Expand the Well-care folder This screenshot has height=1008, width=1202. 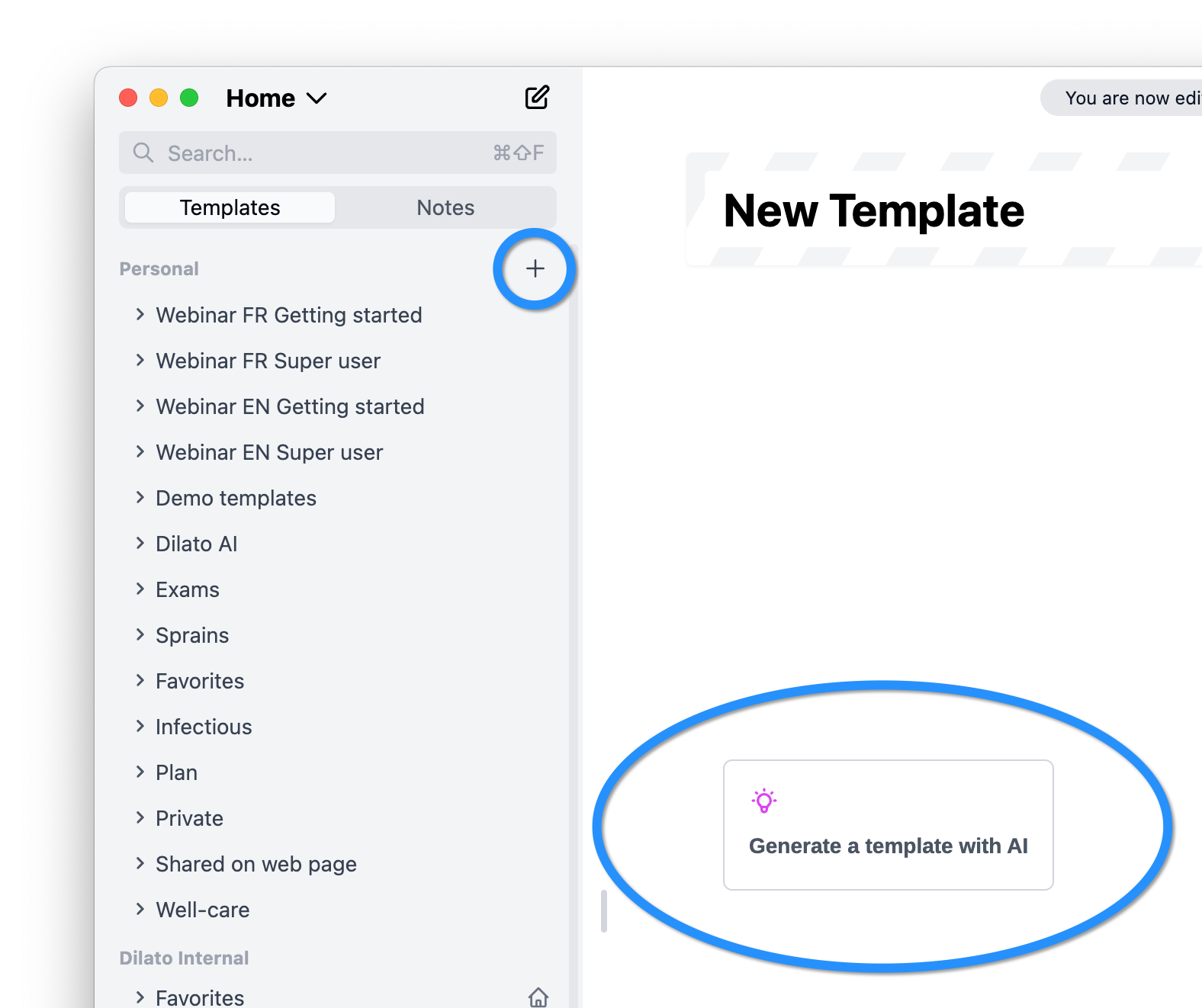[140, 909]
